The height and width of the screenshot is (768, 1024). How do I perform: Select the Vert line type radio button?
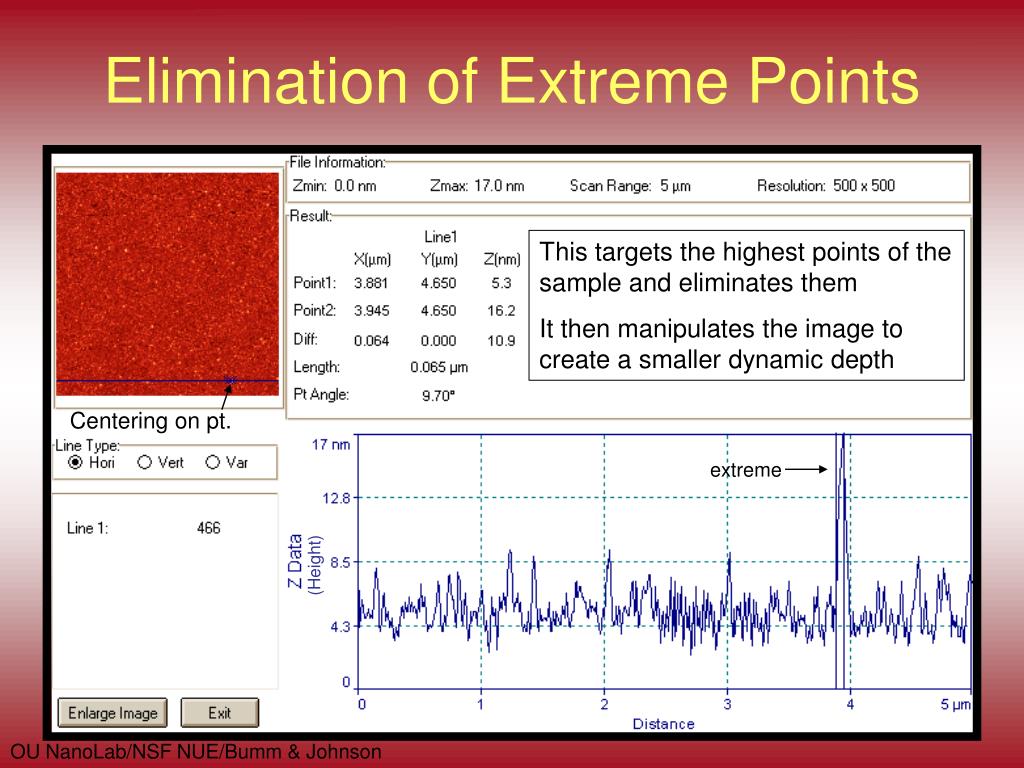click(144, 462)
